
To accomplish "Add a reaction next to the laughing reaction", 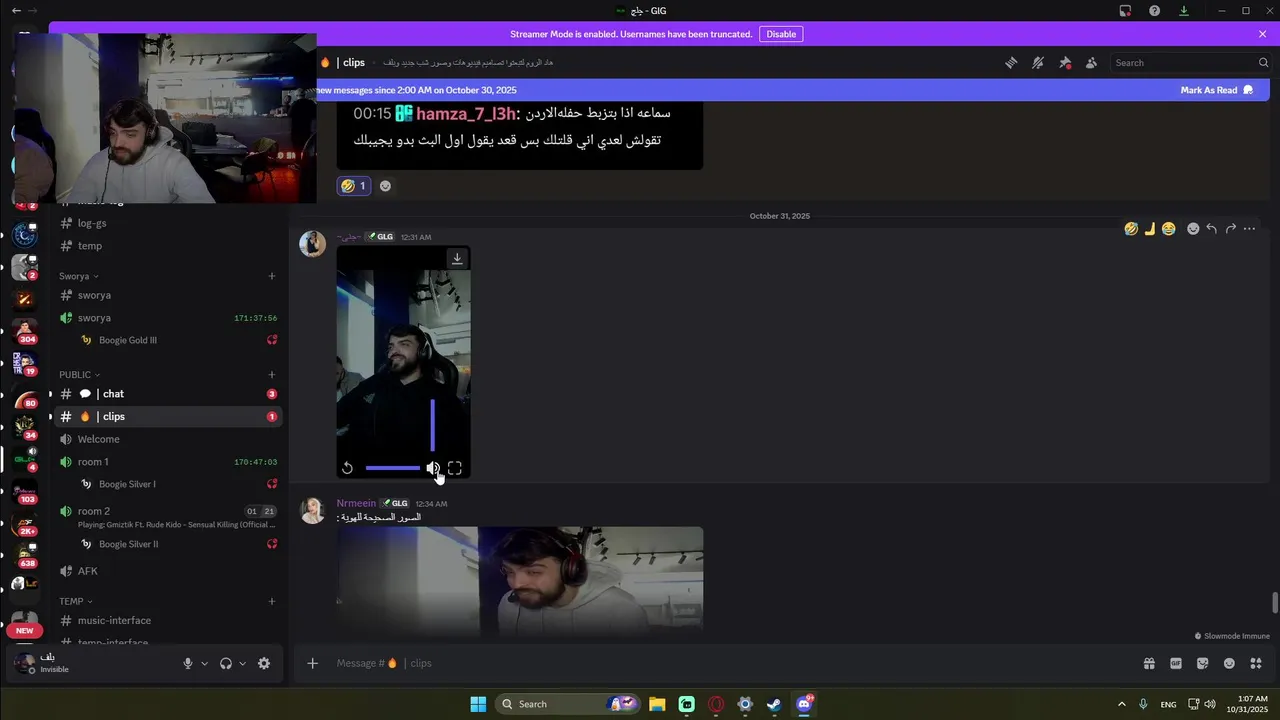I will point(385,186).
